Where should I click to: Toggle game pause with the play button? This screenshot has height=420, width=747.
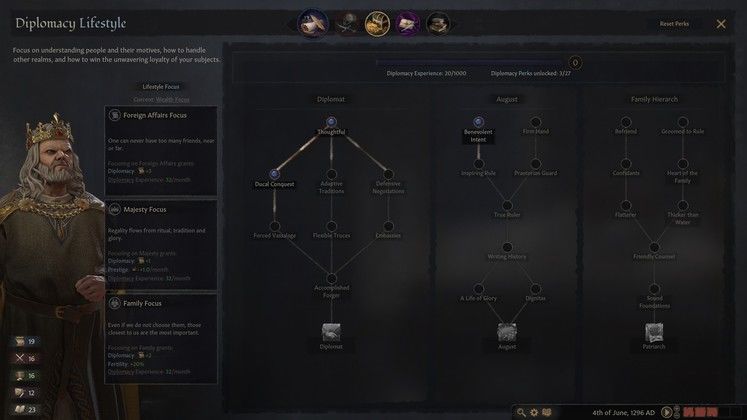(x=666, y=412)
